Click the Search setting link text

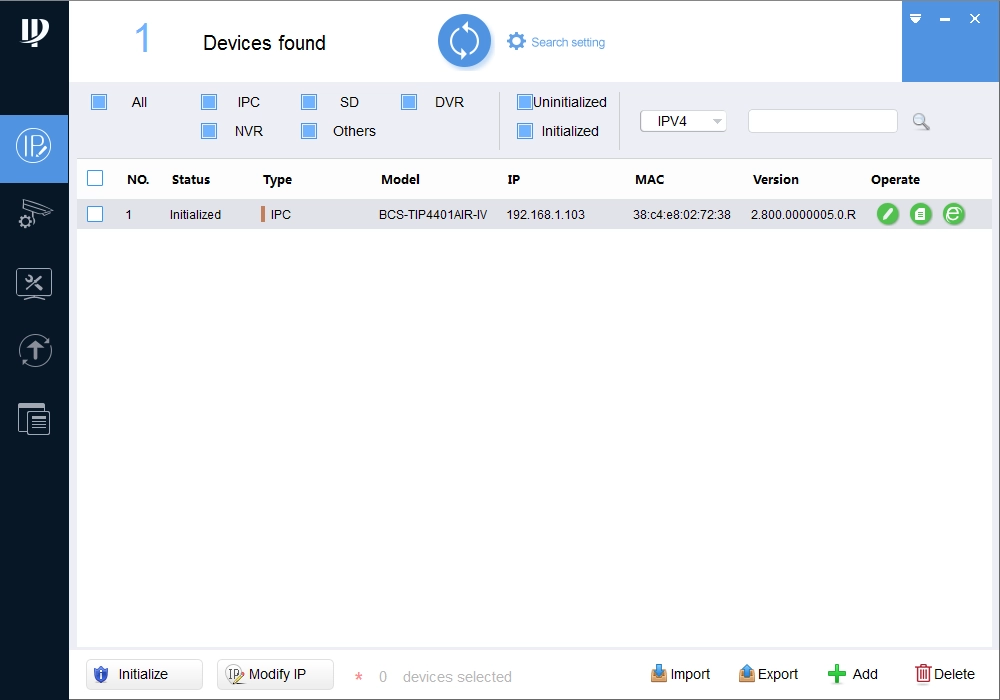[568, 42]
